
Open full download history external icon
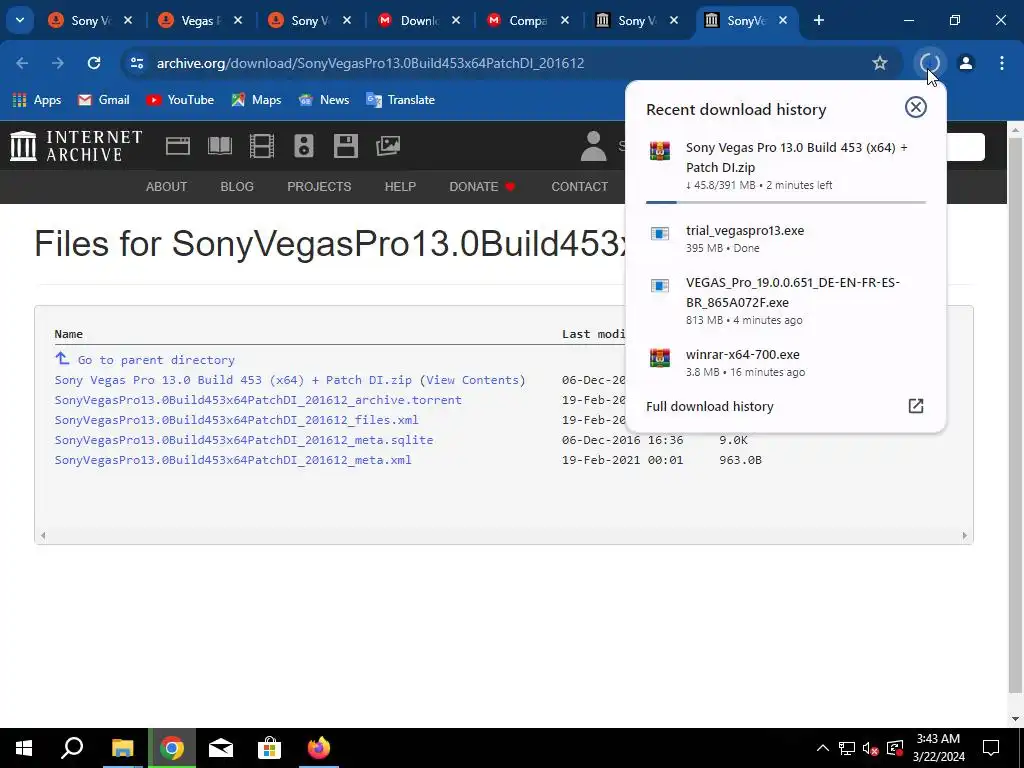916,406
